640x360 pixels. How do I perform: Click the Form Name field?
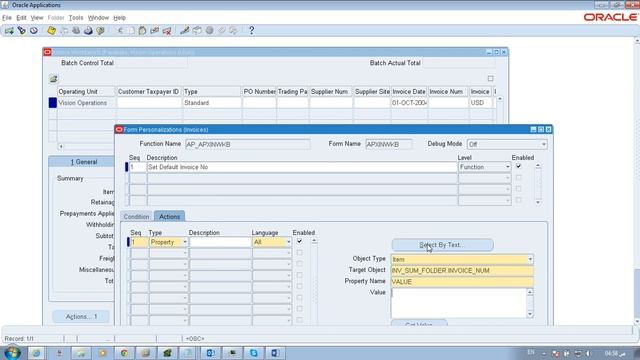(x=389, y=144)
